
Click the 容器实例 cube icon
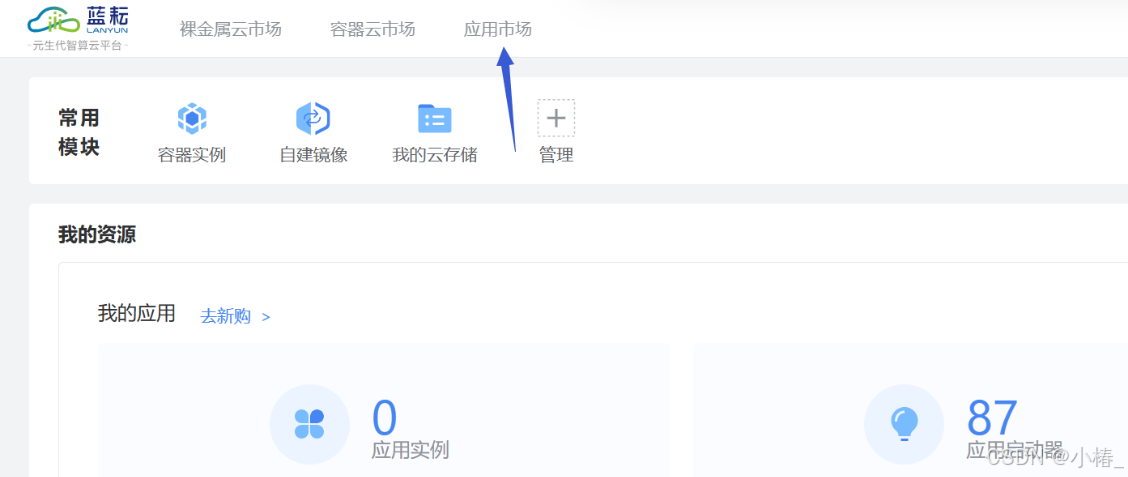192,118
